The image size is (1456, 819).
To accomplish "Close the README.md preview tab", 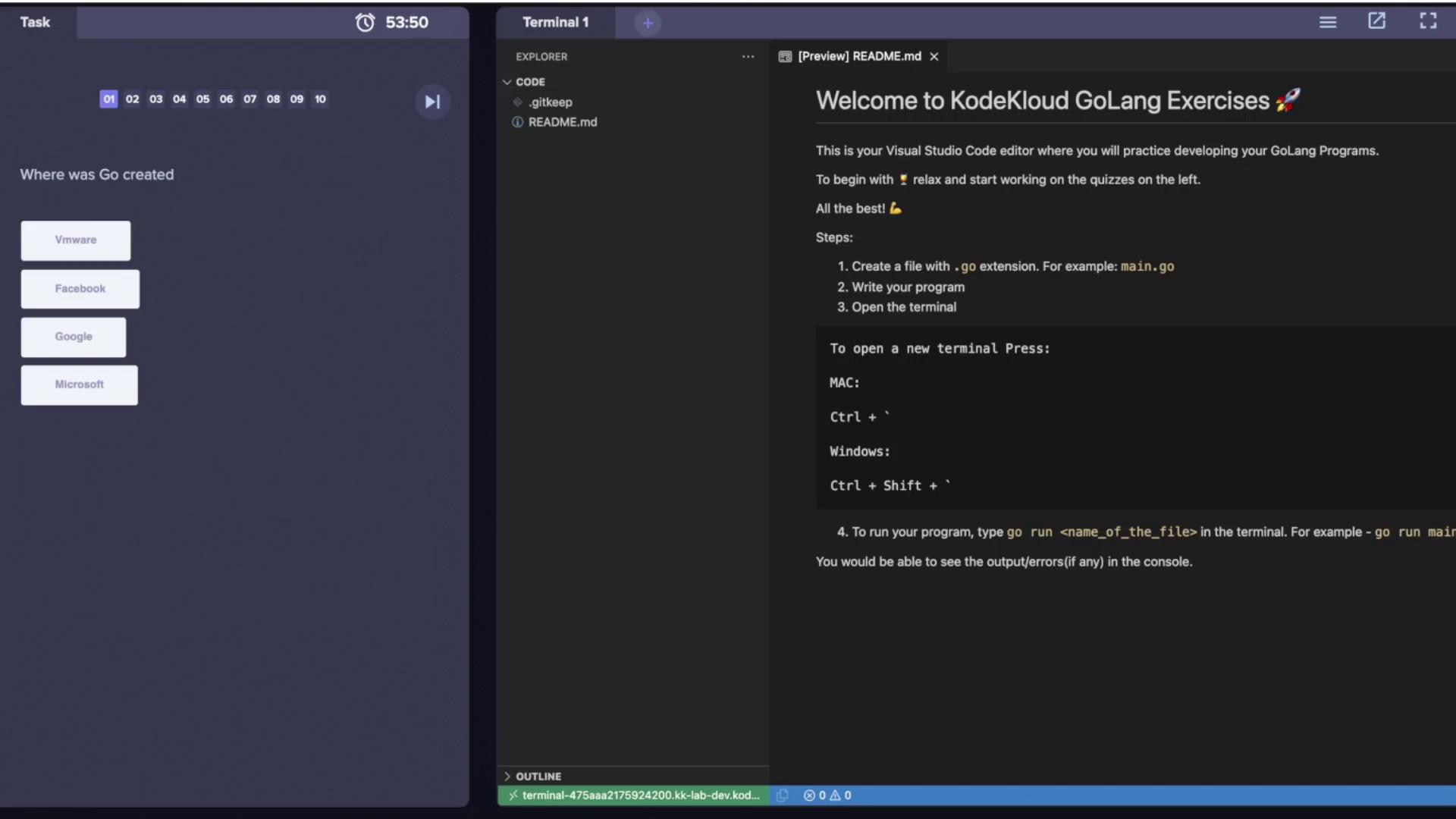I will (934, 56).
